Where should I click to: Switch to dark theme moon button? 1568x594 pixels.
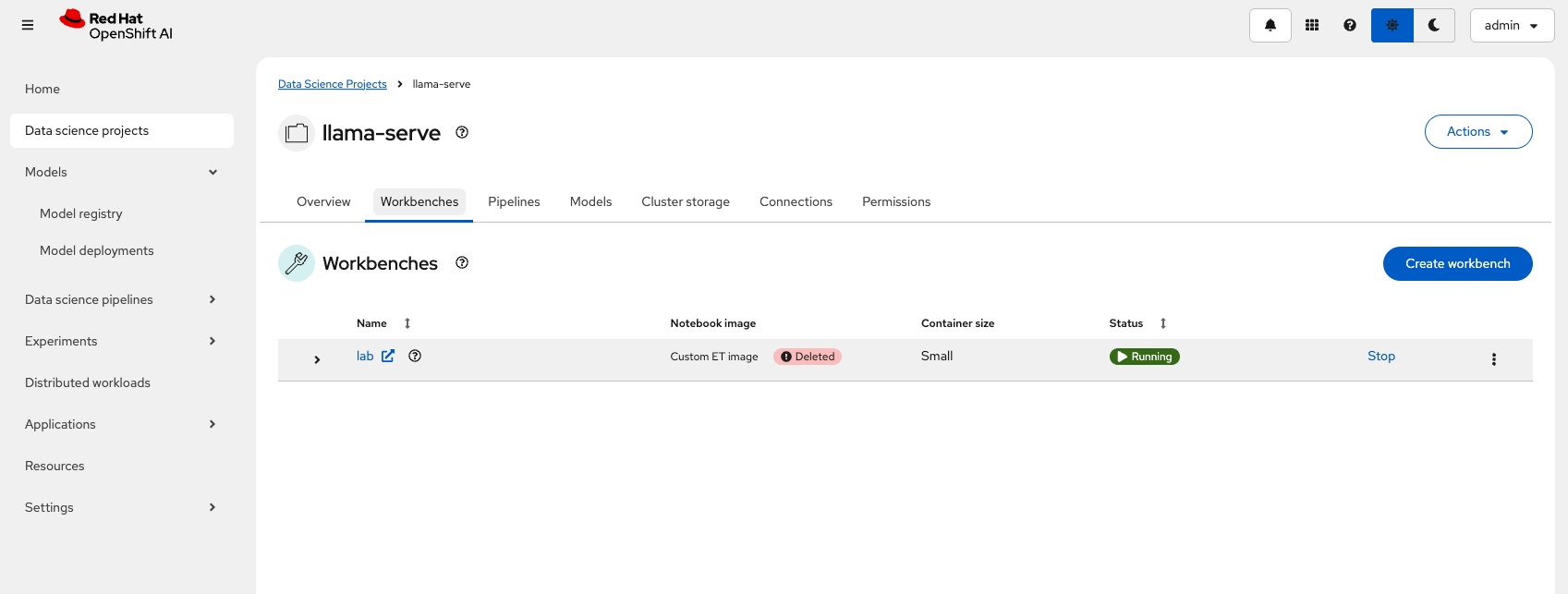tap(1434, 26)
